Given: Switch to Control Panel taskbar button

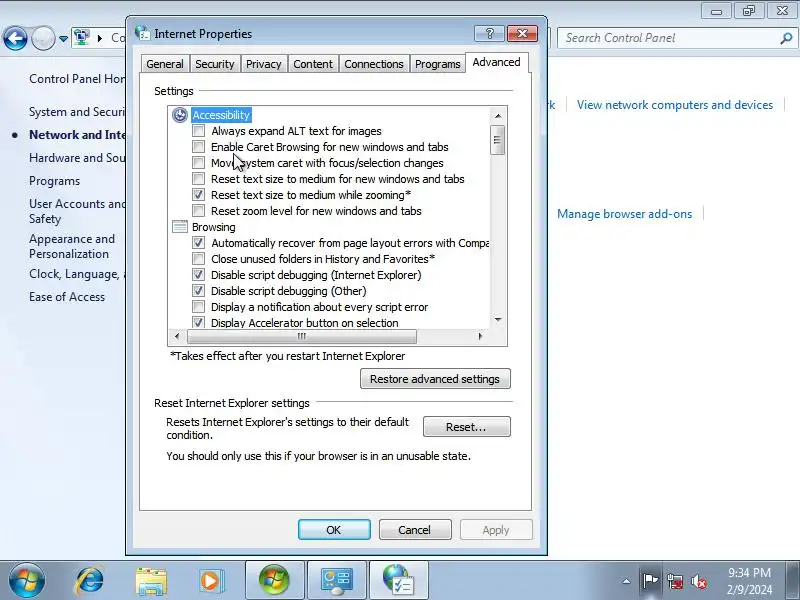Looking at the screenshot, I should 336,580.
